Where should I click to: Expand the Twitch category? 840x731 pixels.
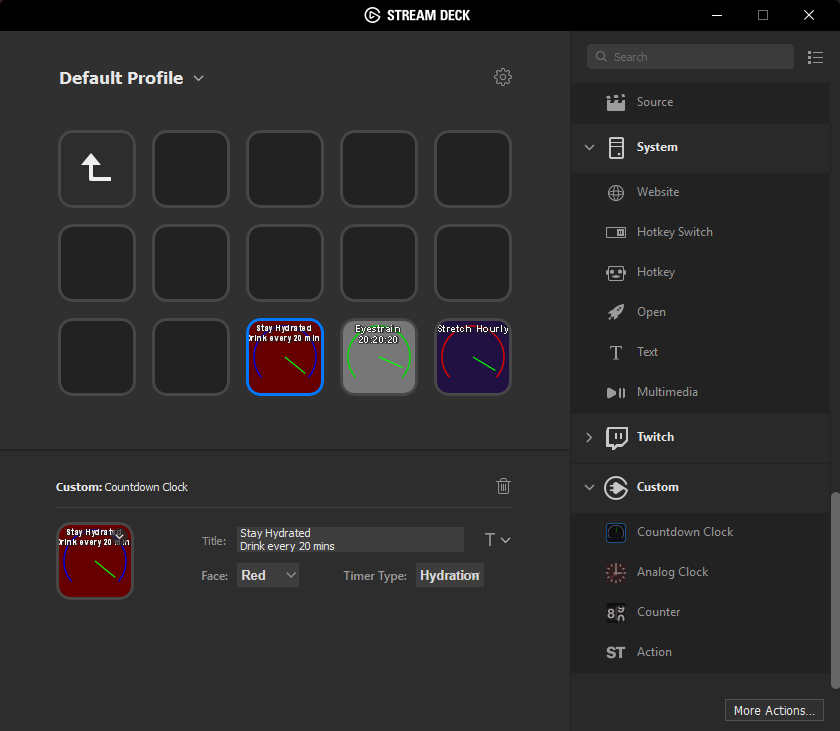pos(589,437)
